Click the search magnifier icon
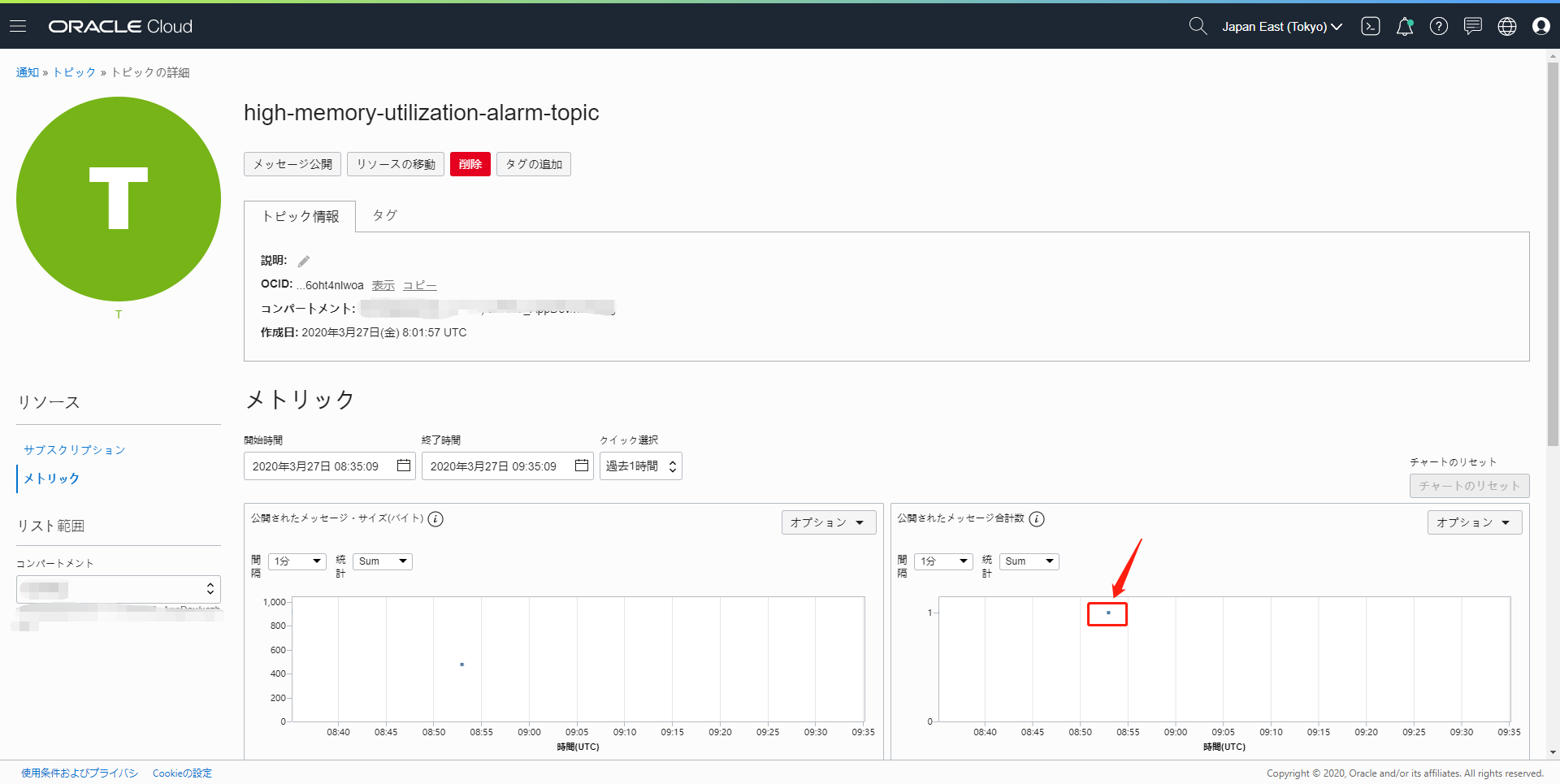Image resolution: width=1560 pixels, height=784 pixels. click(1197, 26)
